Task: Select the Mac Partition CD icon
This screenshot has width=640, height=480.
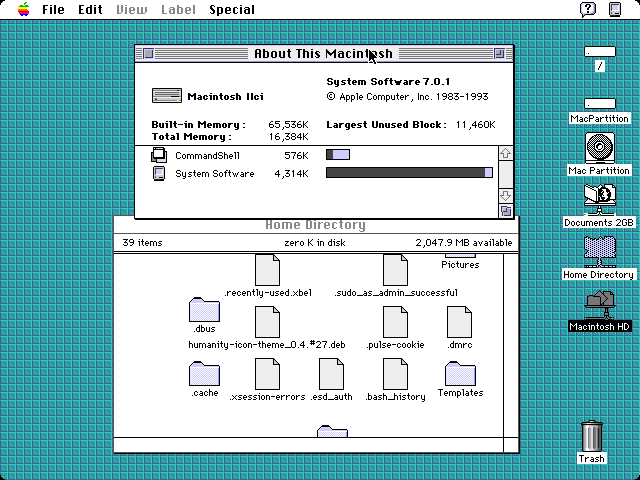Action: click(600, 148)
